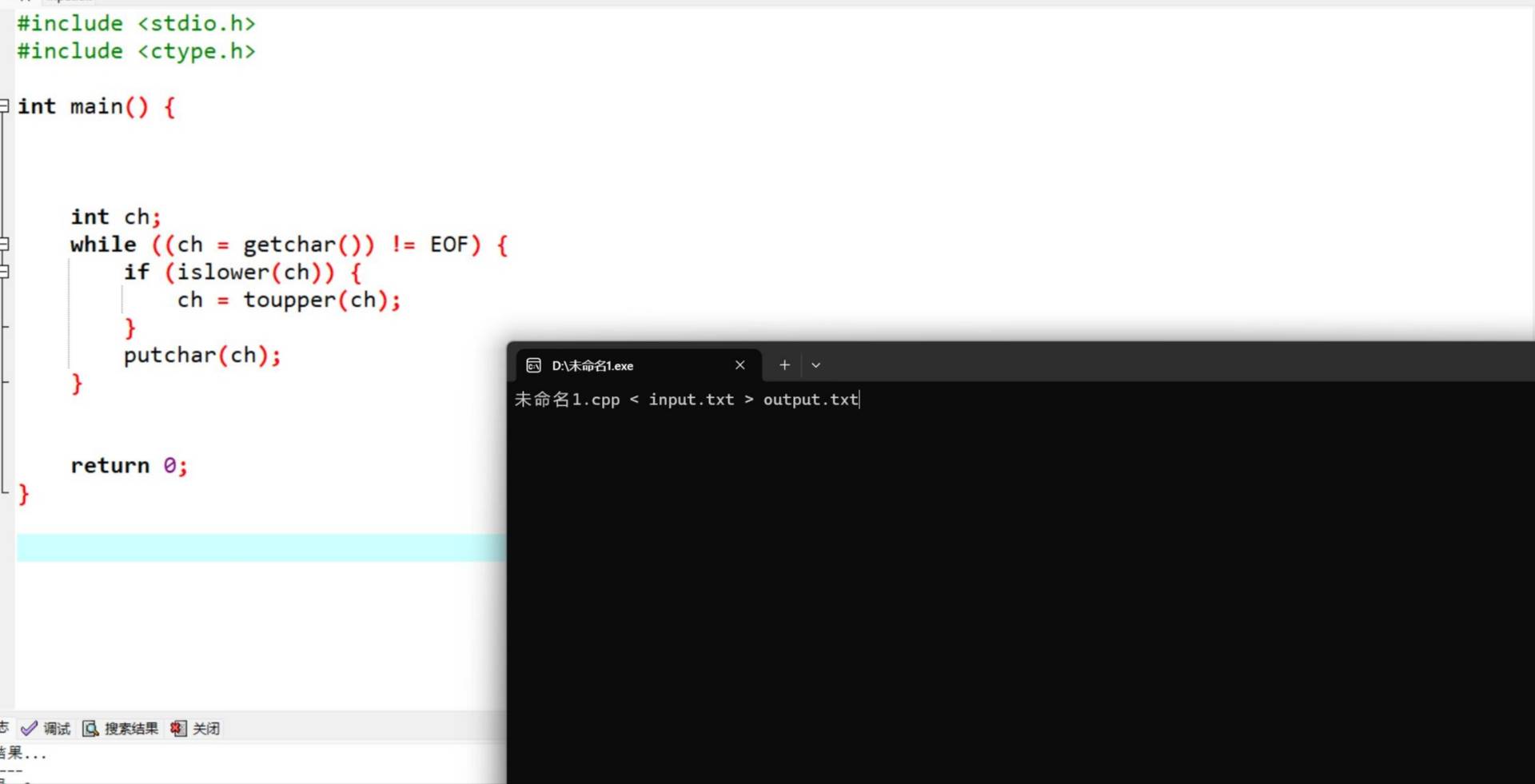
Task: Open the 调试 tab in the bottom panel
Action: 46,728
